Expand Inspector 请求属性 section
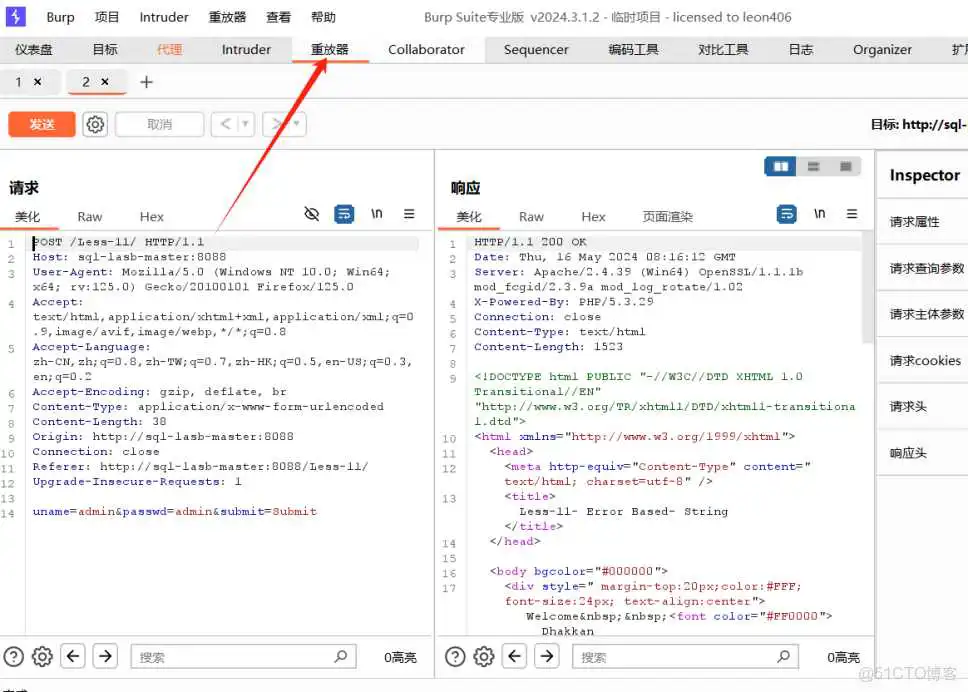Viewport: 968px width, 692px height. click(922, 222)
